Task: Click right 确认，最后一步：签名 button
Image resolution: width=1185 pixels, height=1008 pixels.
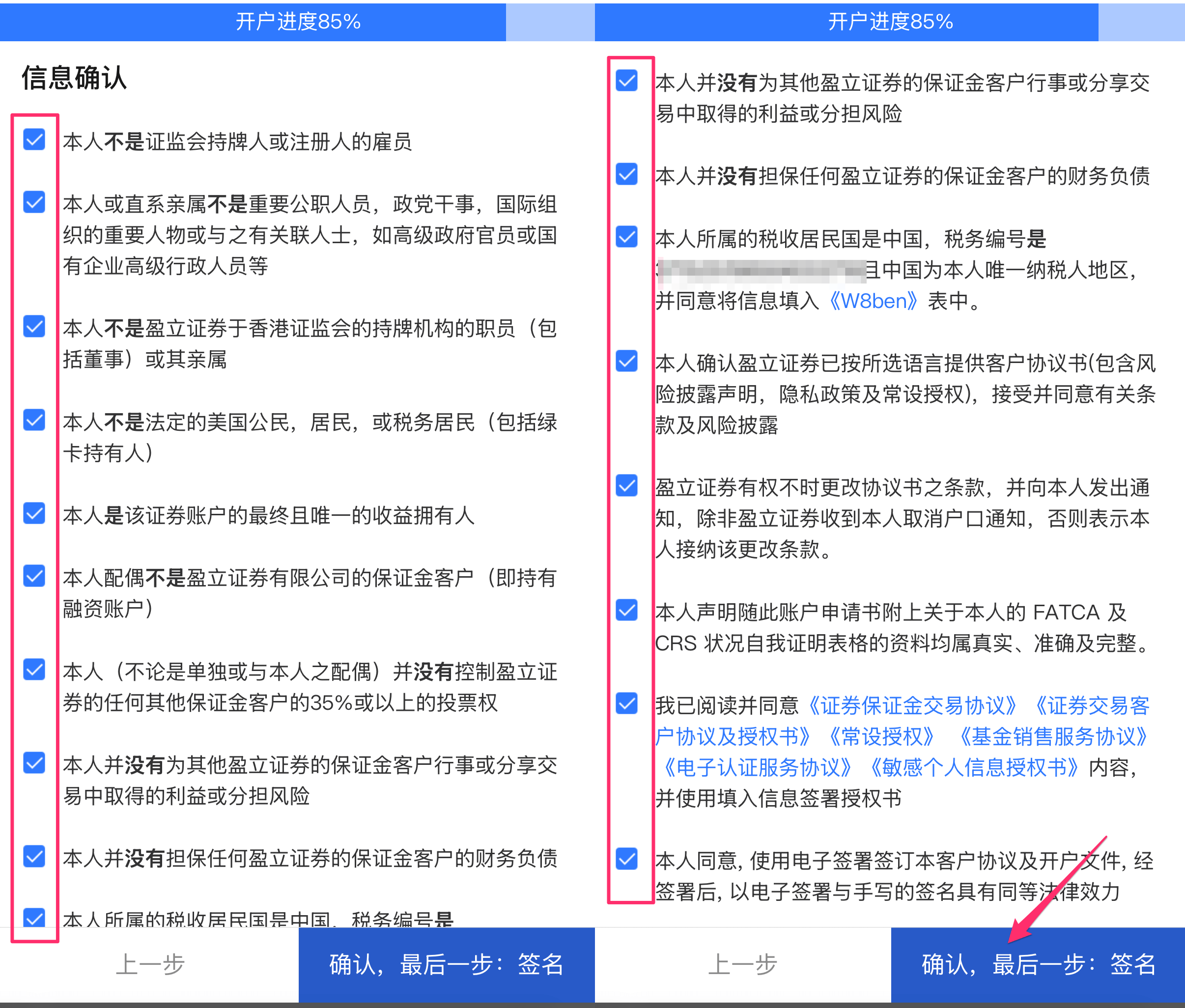Action: pos(1038,965)
